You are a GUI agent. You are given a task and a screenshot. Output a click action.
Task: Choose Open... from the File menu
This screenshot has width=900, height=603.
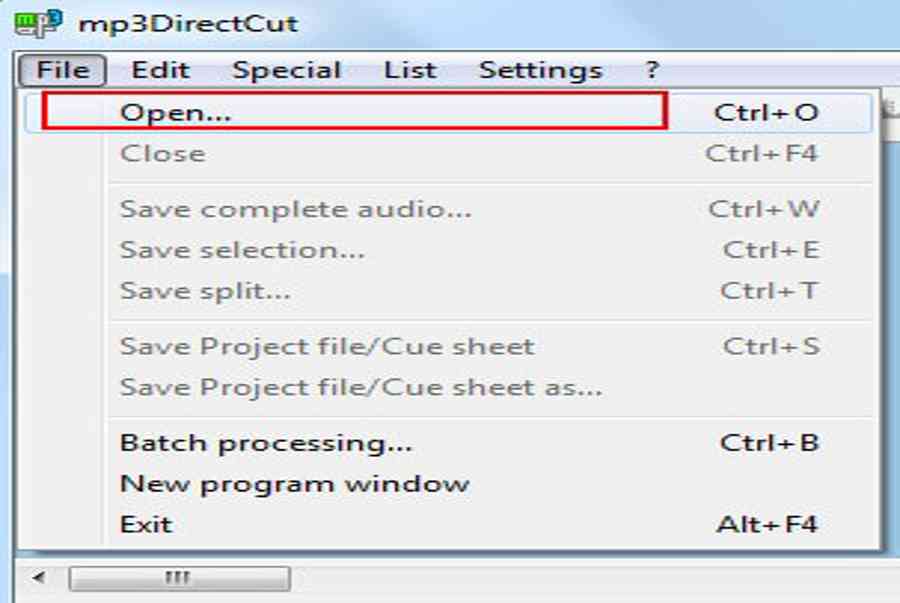coord(449,112)
